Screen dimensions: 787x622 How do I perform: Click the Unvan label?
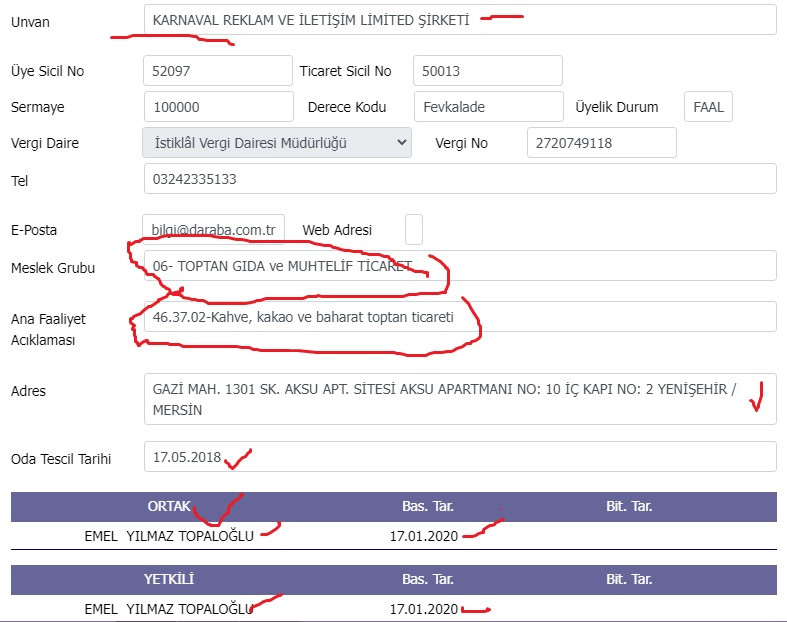(x=30, y=22)
